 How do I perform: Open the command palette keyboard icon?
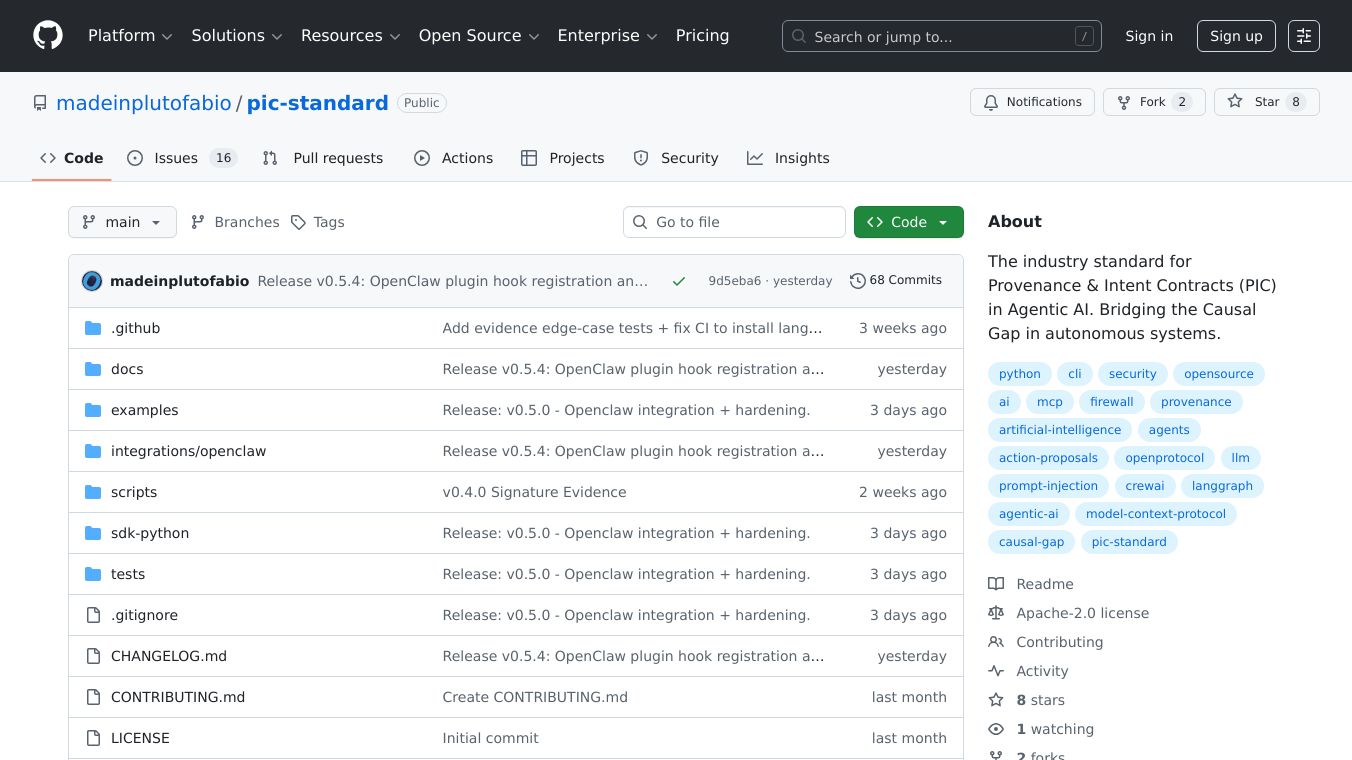point(1304,36)
